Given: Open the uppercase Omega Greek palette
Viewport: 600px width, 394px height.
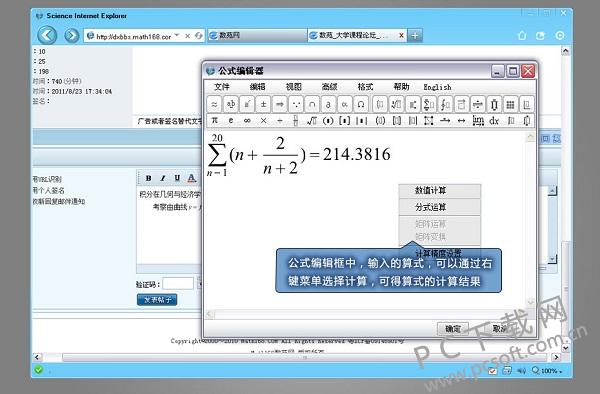Looking at the screenshot, I should click(x=361, y=104).
